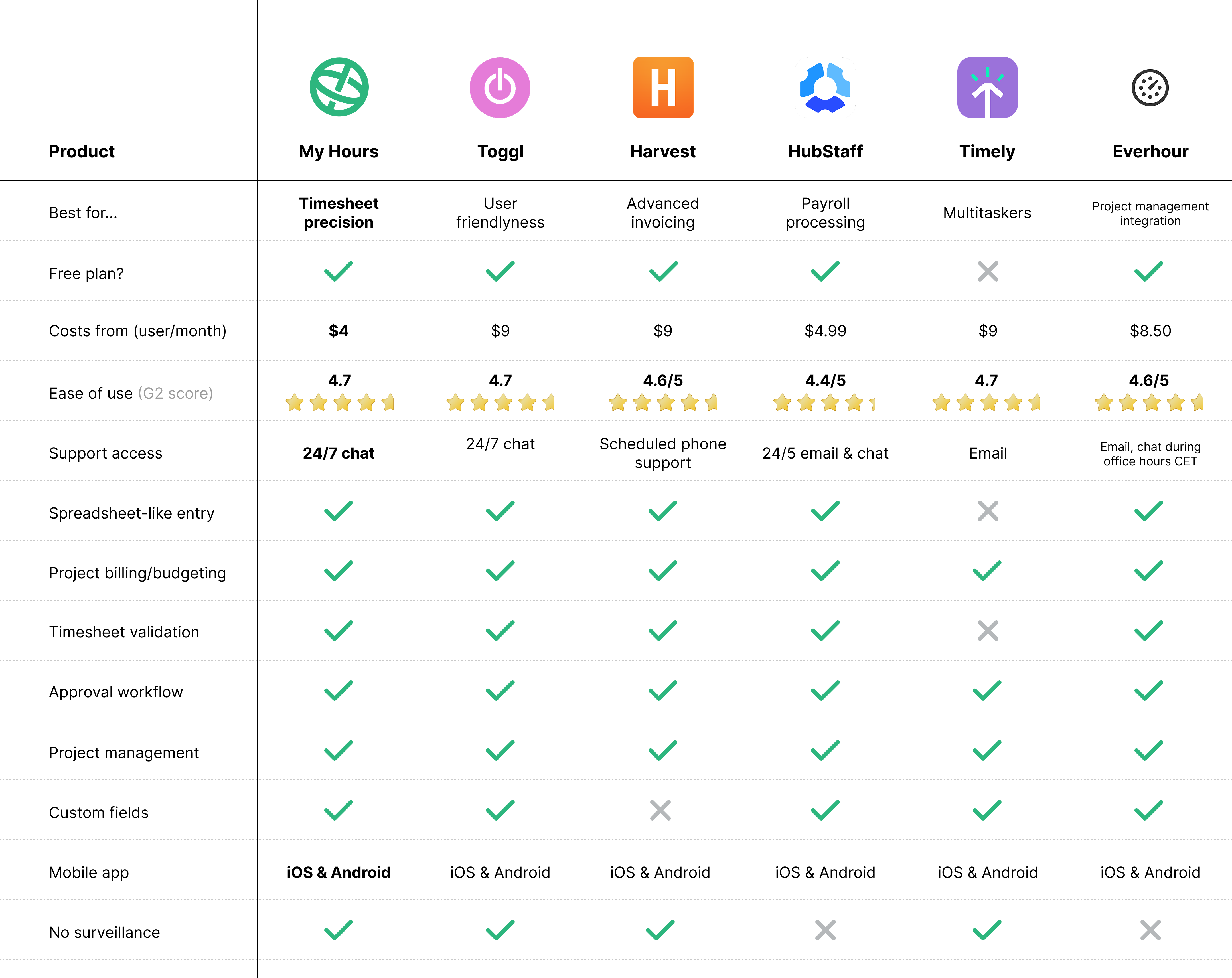Image resolution: width=1232 pixels, height=978 pixels.
Task: Click HubStaff's No surveillance X mark
Action: point(825,930)
